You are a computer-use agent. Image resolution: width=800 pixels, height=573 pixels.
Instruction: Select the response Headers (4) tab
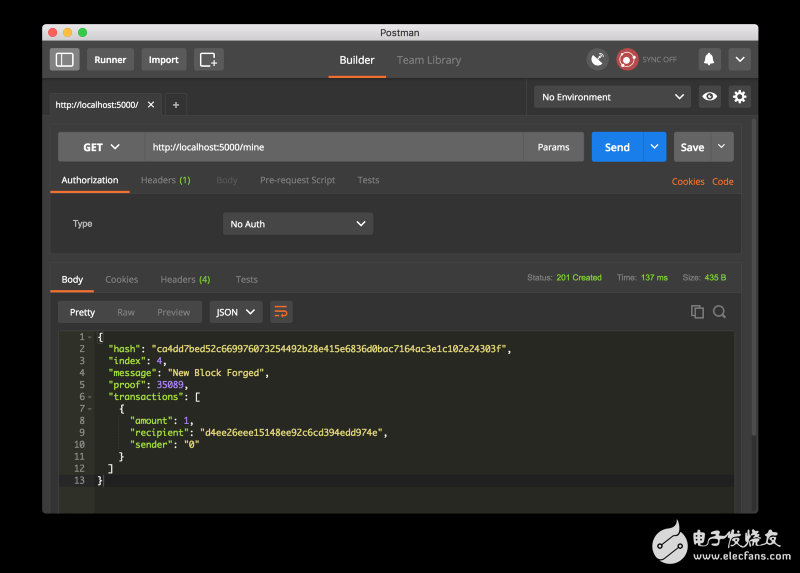(185, 280)
